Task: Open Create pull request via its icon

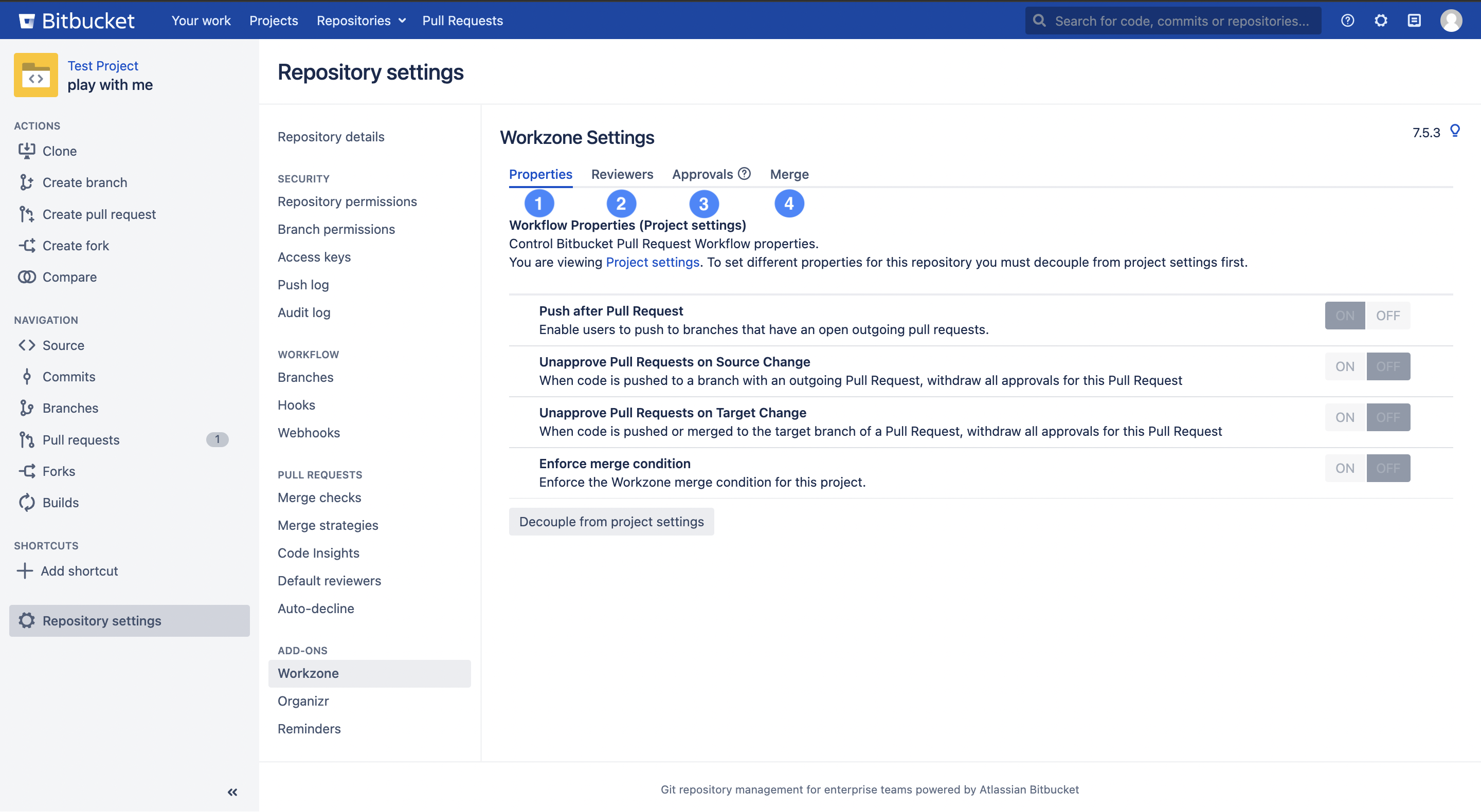Action: pyautogui.click(x=27, y=214)
